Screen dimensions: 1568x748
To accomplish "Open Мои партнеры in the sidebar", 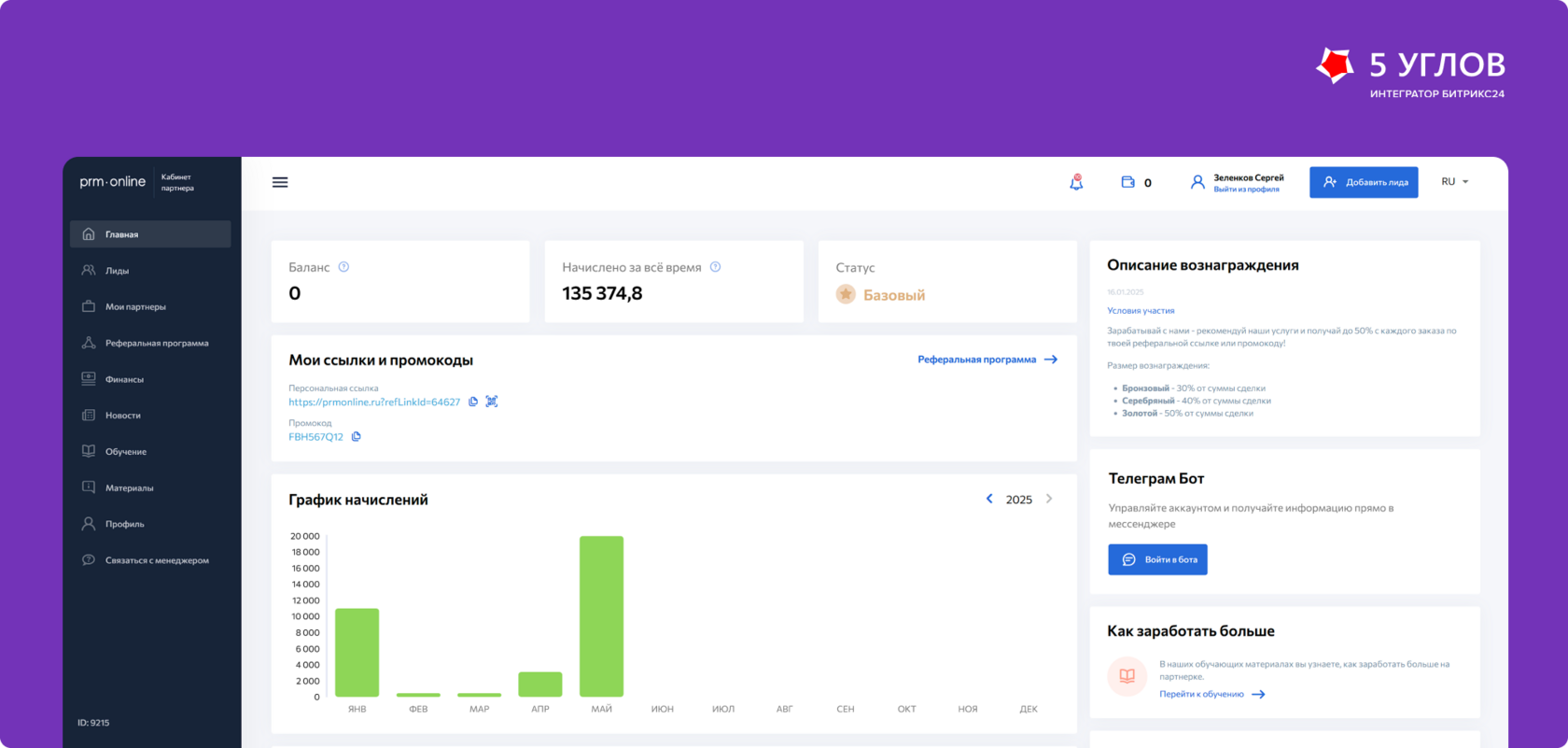I will (150, 306).
